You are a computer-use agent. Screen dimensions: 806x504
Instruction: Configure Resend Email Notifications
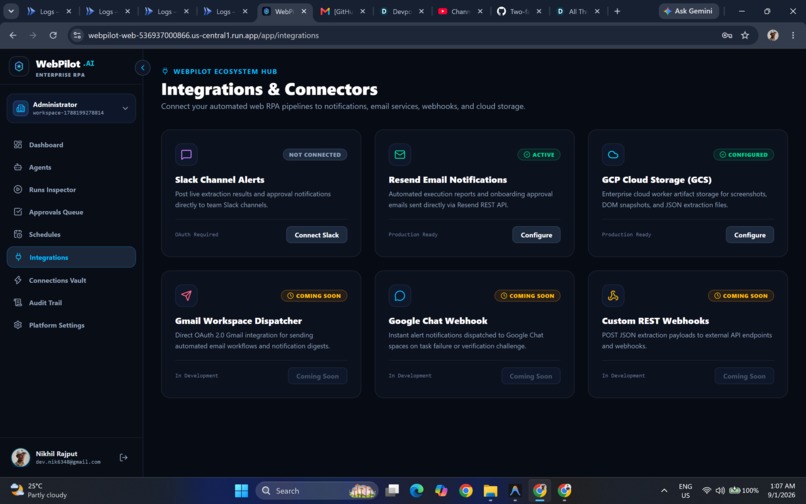tap(536, 235)
